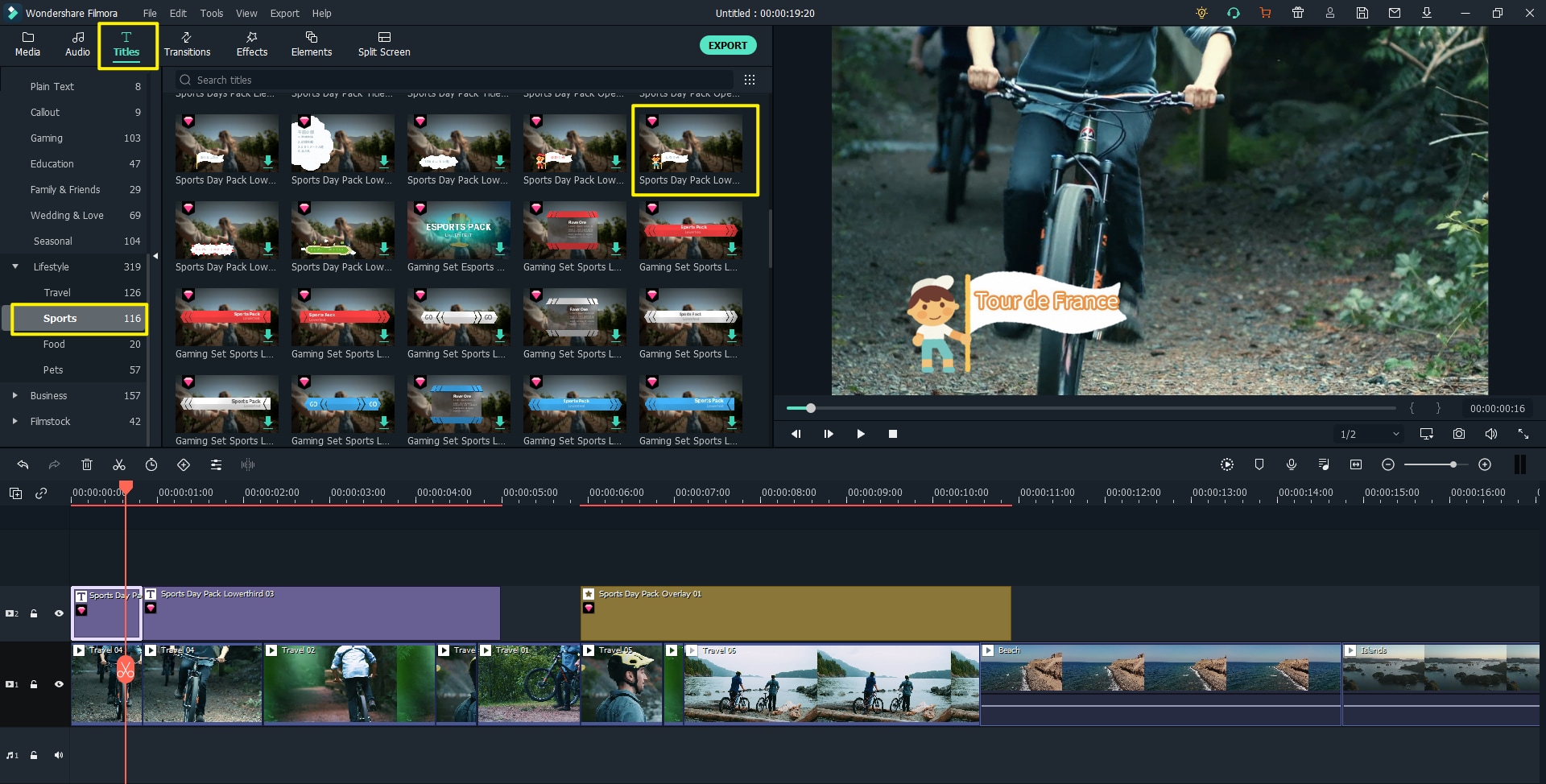Step back one frame
This screenshot has height=784, width=1546.
point(796,434)
